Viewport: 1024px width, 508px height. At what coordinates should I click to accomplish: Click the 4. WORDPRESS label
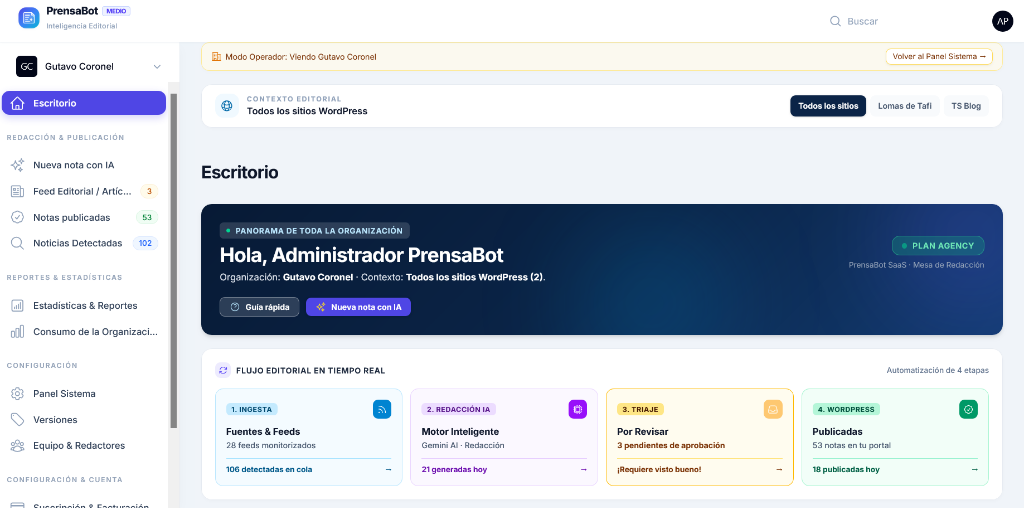point(846,409)
